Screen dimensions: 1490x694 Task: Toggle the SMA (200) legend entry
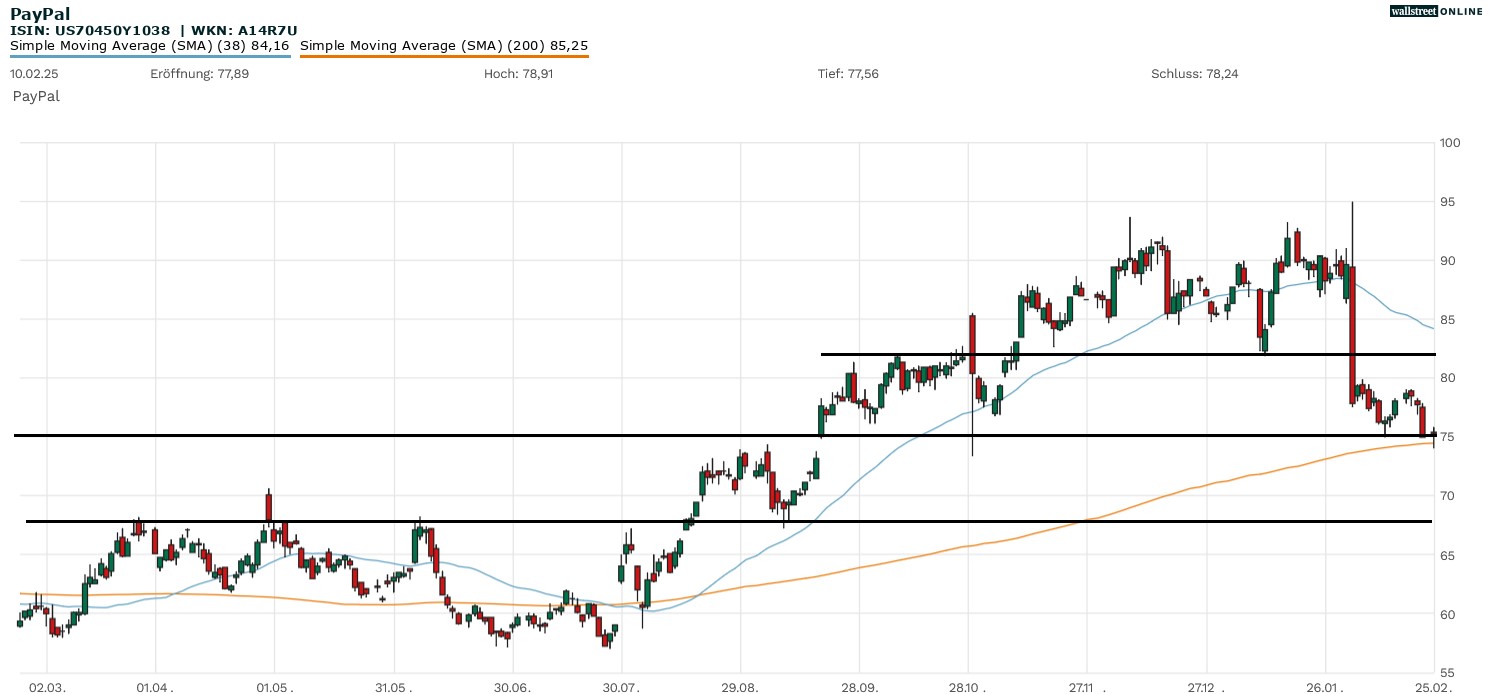click(444, 45)
